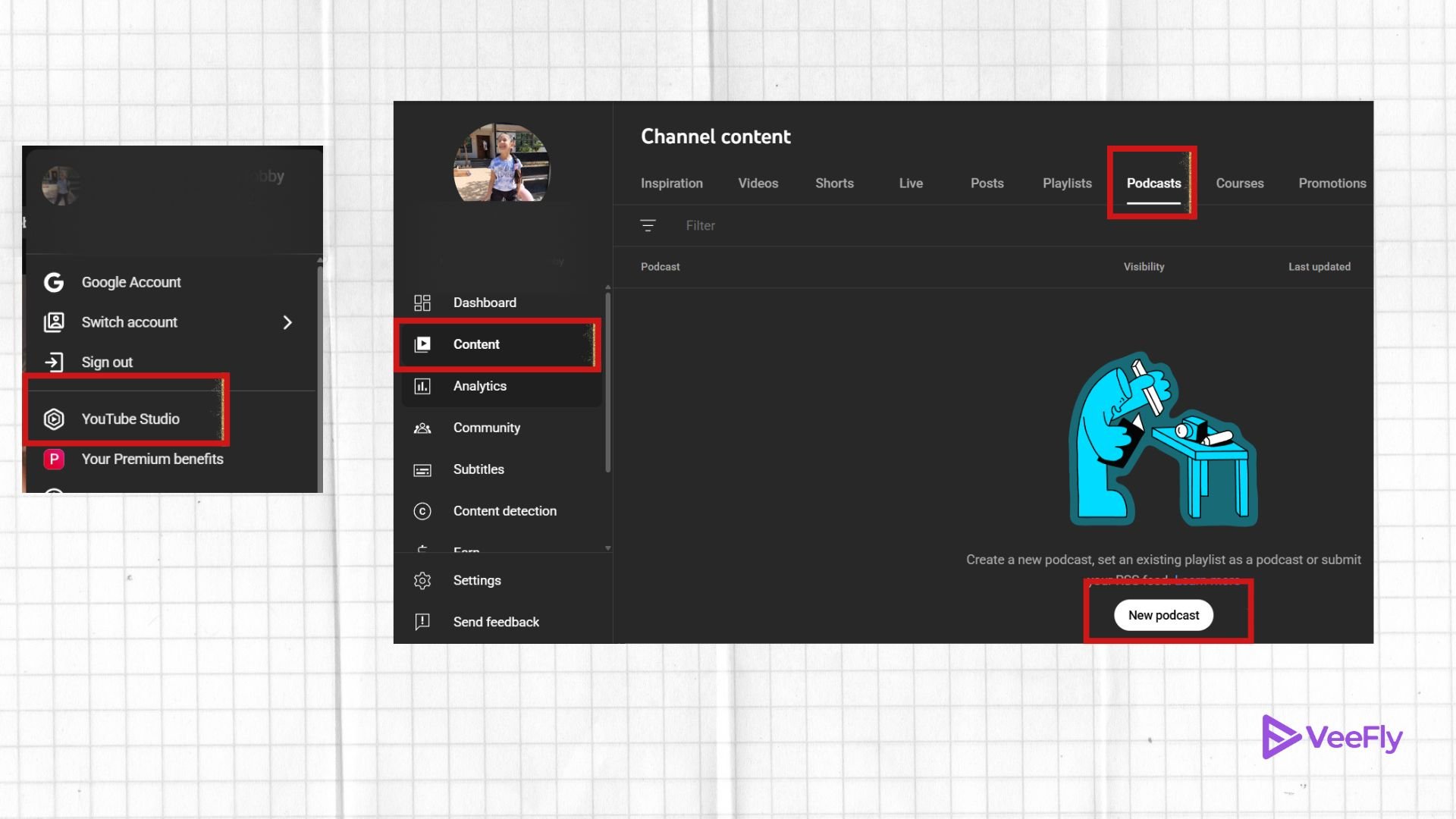This screenshot has width=1456, height=819.
Task: Open Studio Settings via the gear icon
Action: (x=422, y=580)
